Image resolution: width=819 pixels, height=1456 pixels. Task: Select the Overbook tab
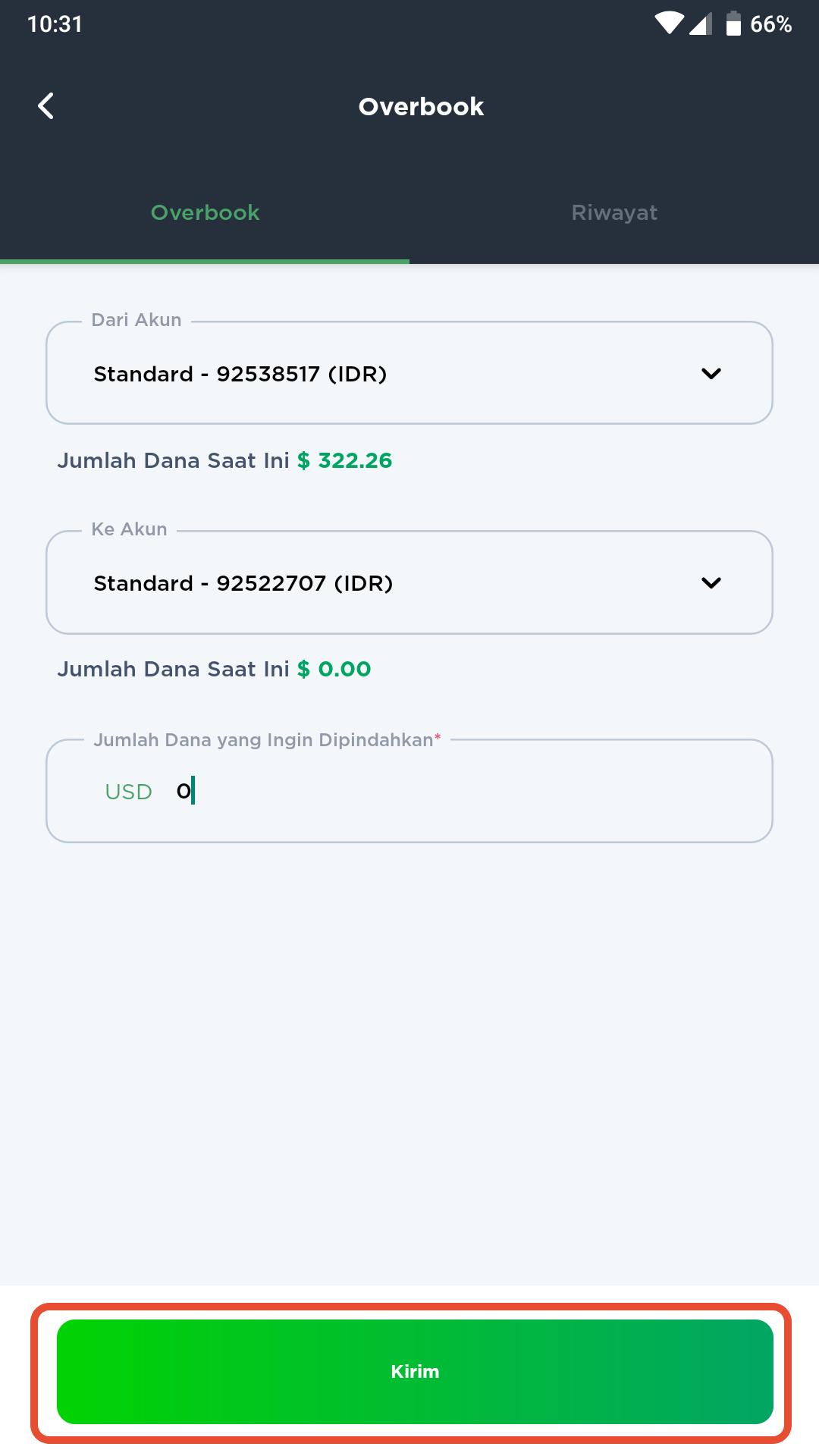[205, 212]
